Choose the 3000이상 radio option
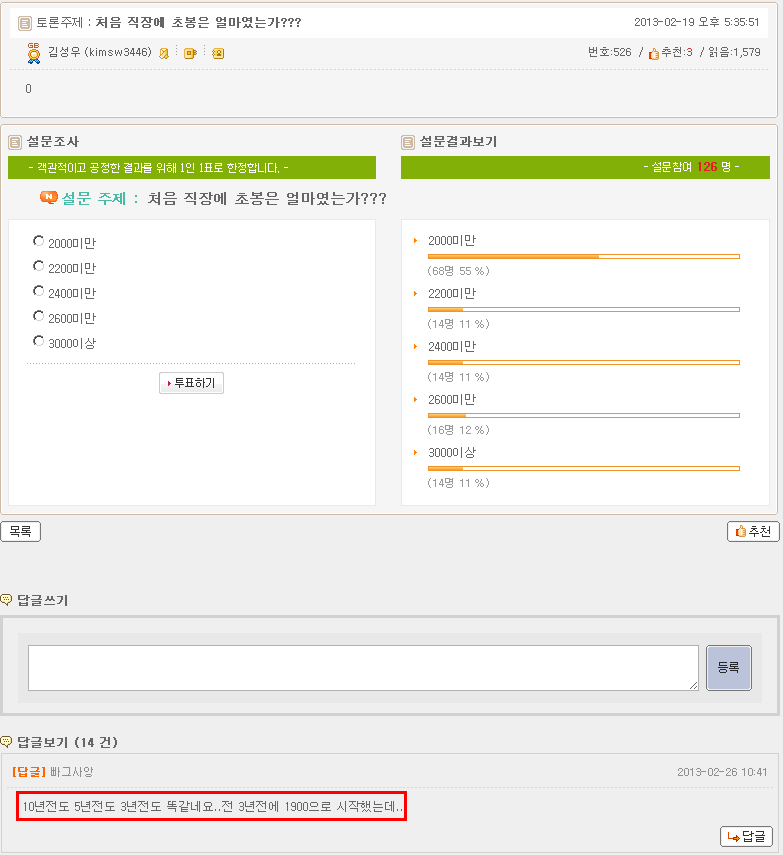Viewport: 783px width, 855px height. coord(39,341)
